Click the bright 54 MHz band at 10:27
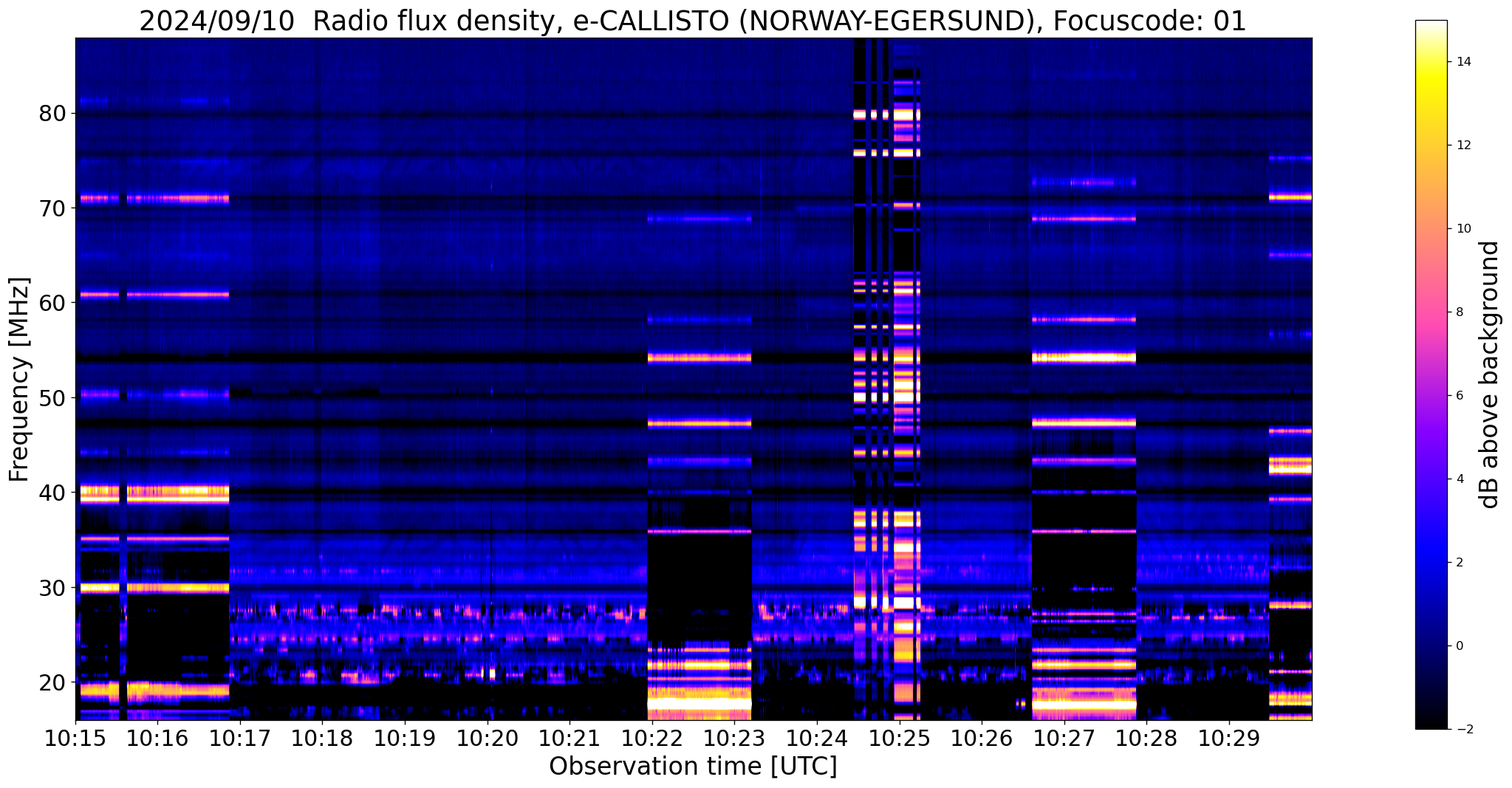This screenshot has width=1512, height=788. pos(1084,357)
